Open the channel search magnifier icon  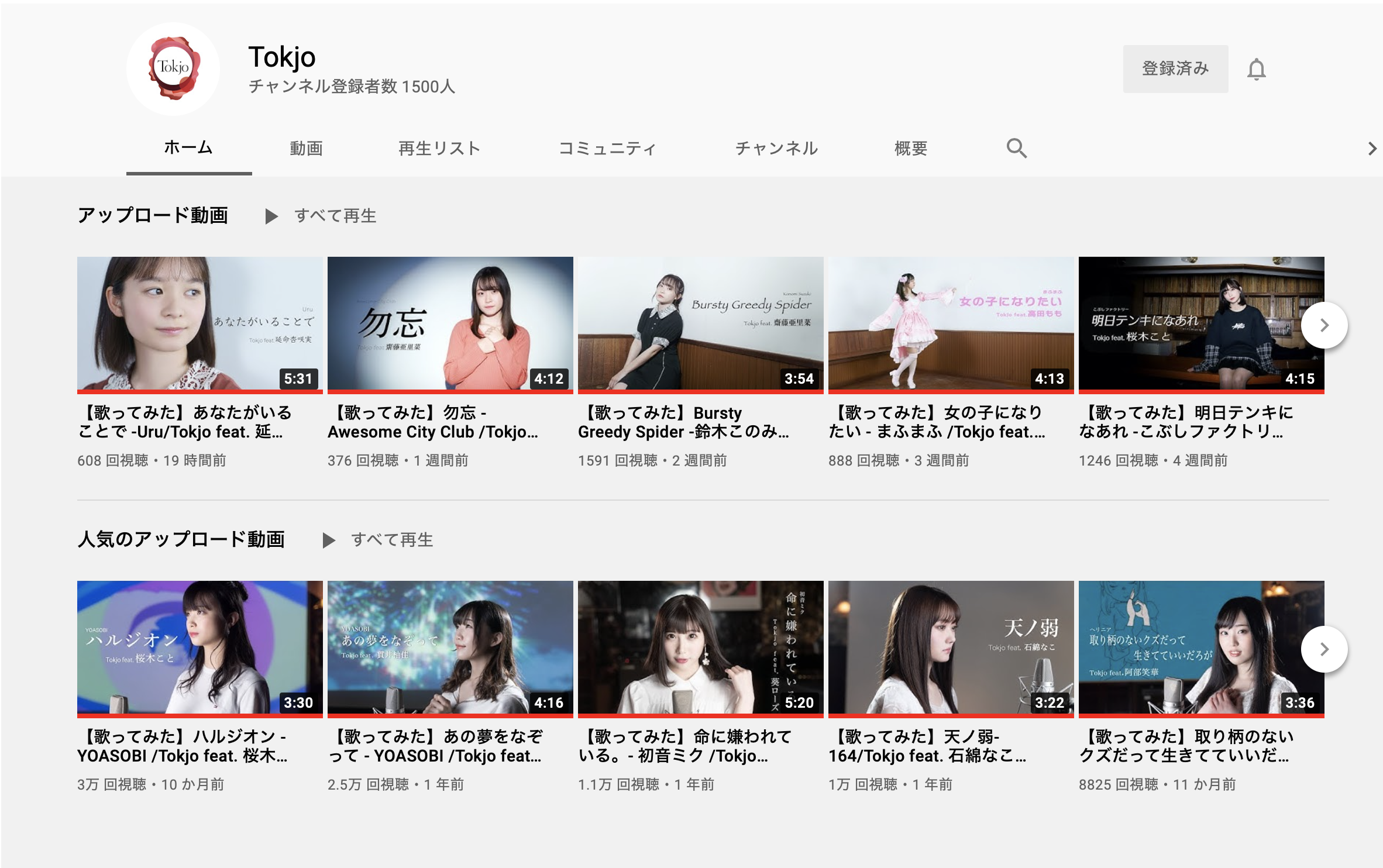tap(1016, 148)
